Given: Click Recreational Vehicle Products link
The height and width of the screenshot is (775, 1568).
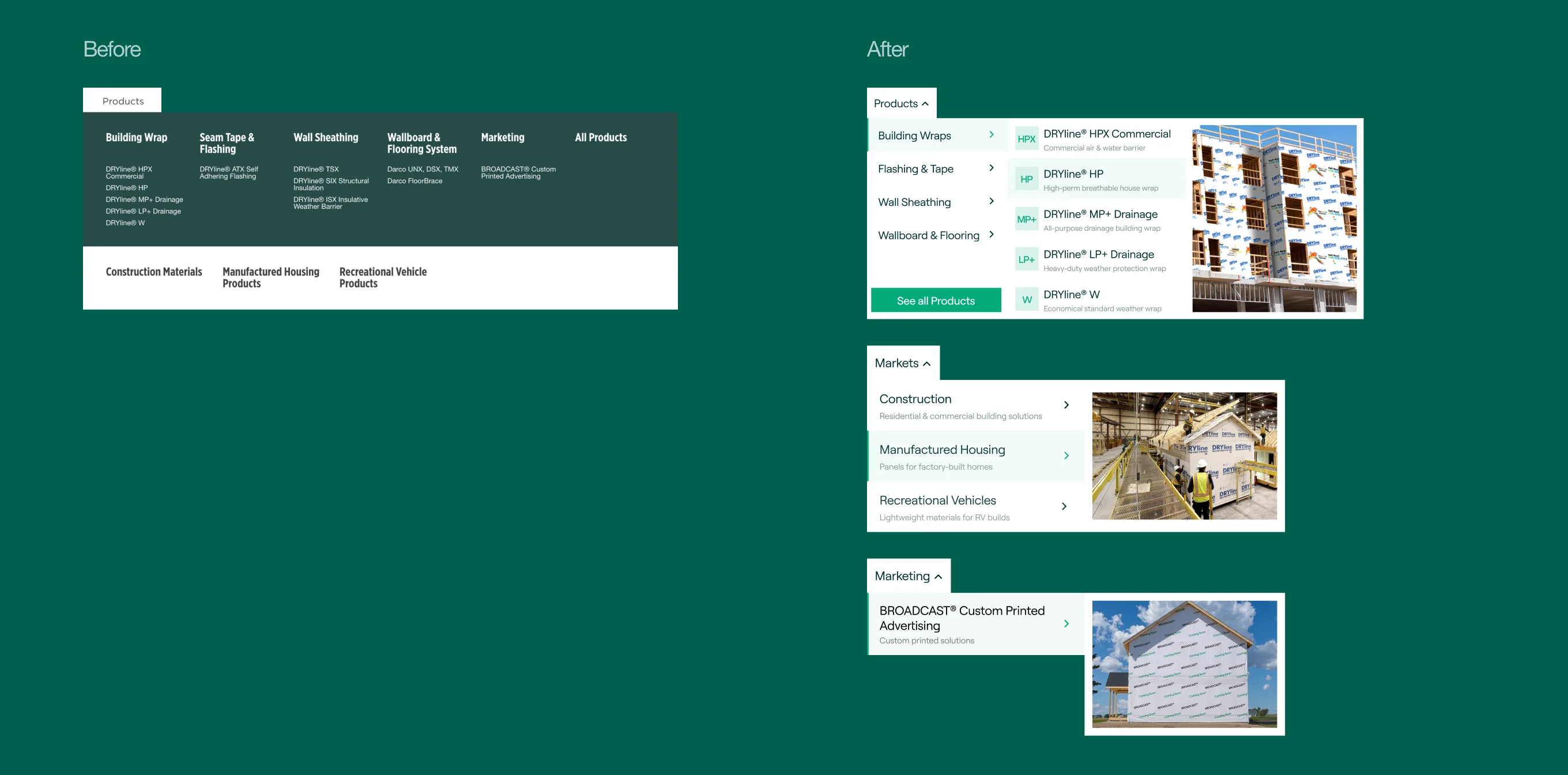Looking at the screenshot, I should pyautogui.click(x=383, y=277).
